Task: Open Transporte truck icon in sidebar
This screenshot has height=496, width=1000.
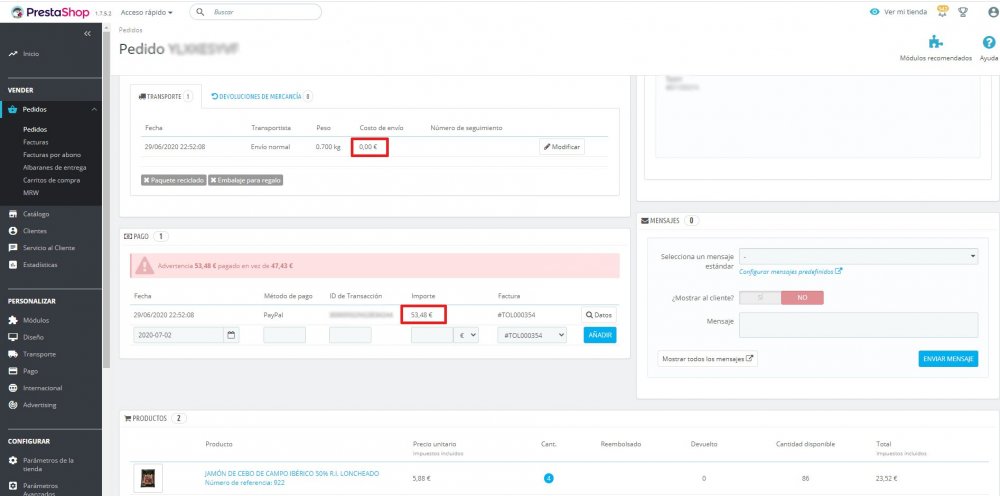Action: (13, 354)
